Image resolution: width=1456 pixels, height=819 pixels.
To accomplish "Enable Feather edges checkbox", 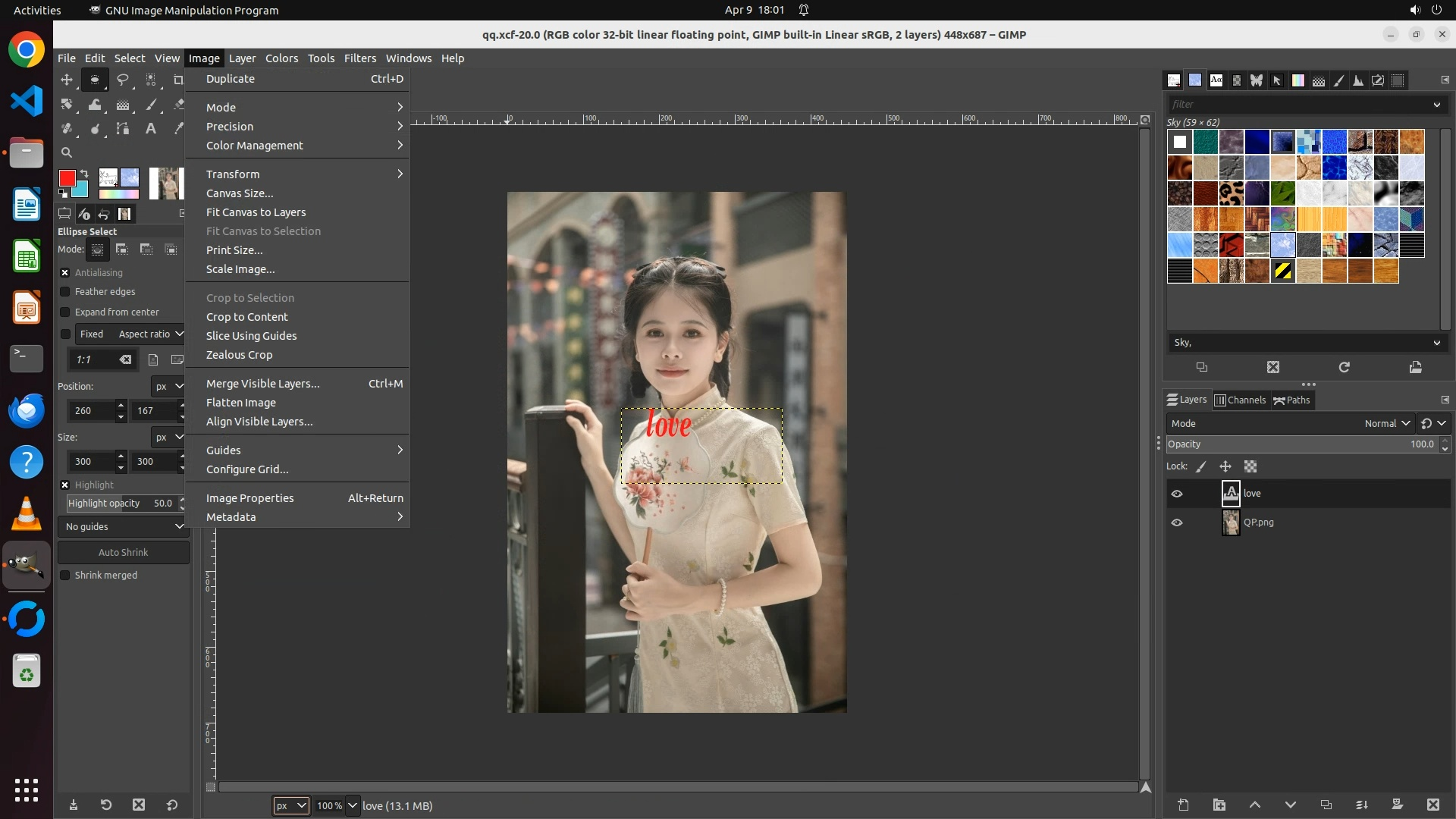I will click(65, 292).
